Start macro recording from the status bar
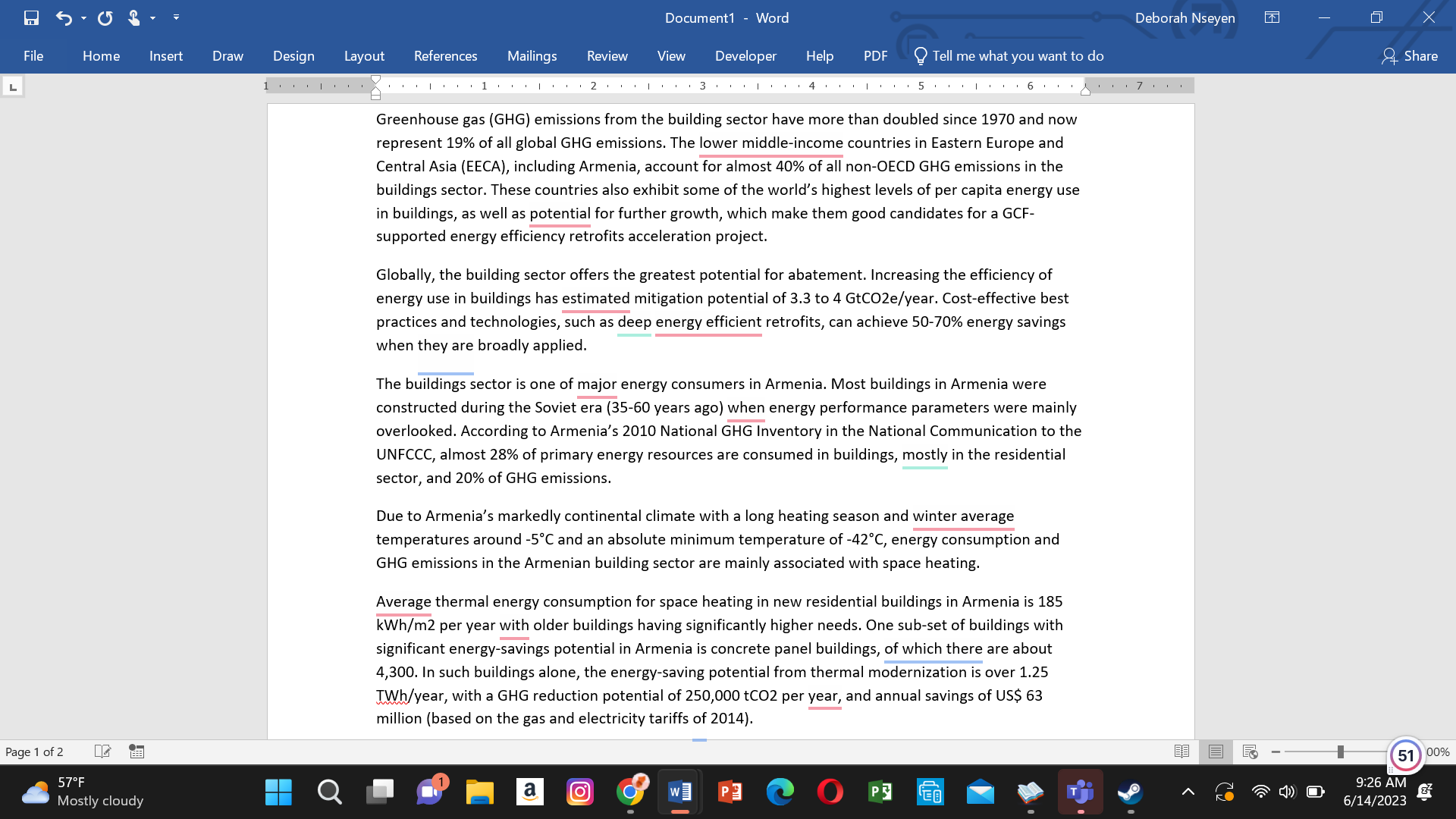Screen dimensions: 1456x819 coord(136,752)
